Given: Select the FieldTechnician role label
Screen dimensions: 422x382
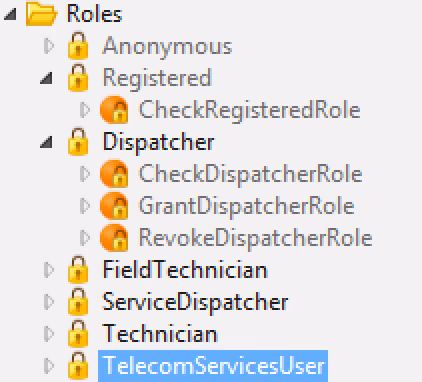Looking at the screenshot, I should pyautogui.click(x=185, y=270).
